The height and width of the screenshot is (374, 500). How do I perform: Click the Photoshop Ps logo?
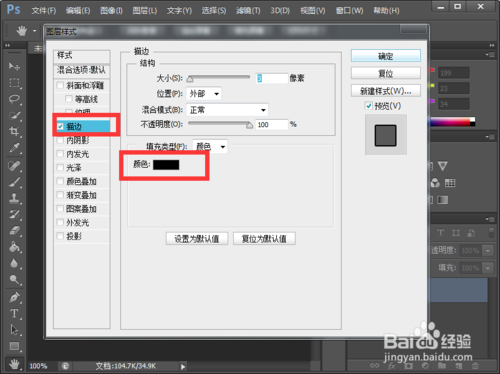(13, 9)
